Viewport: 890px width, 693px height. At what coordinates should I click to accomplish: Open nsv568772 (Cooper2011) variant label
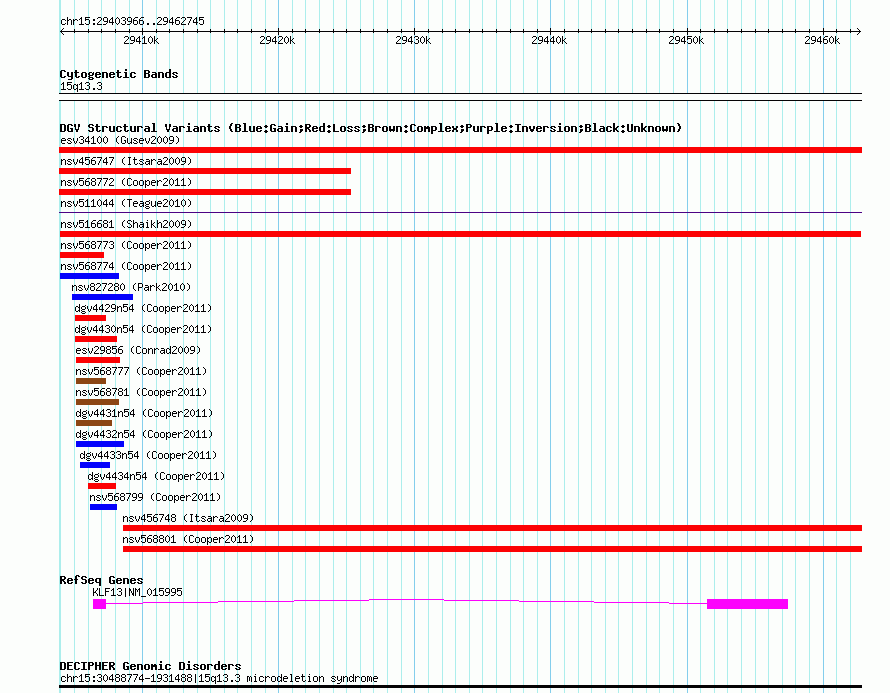point(126,182)
